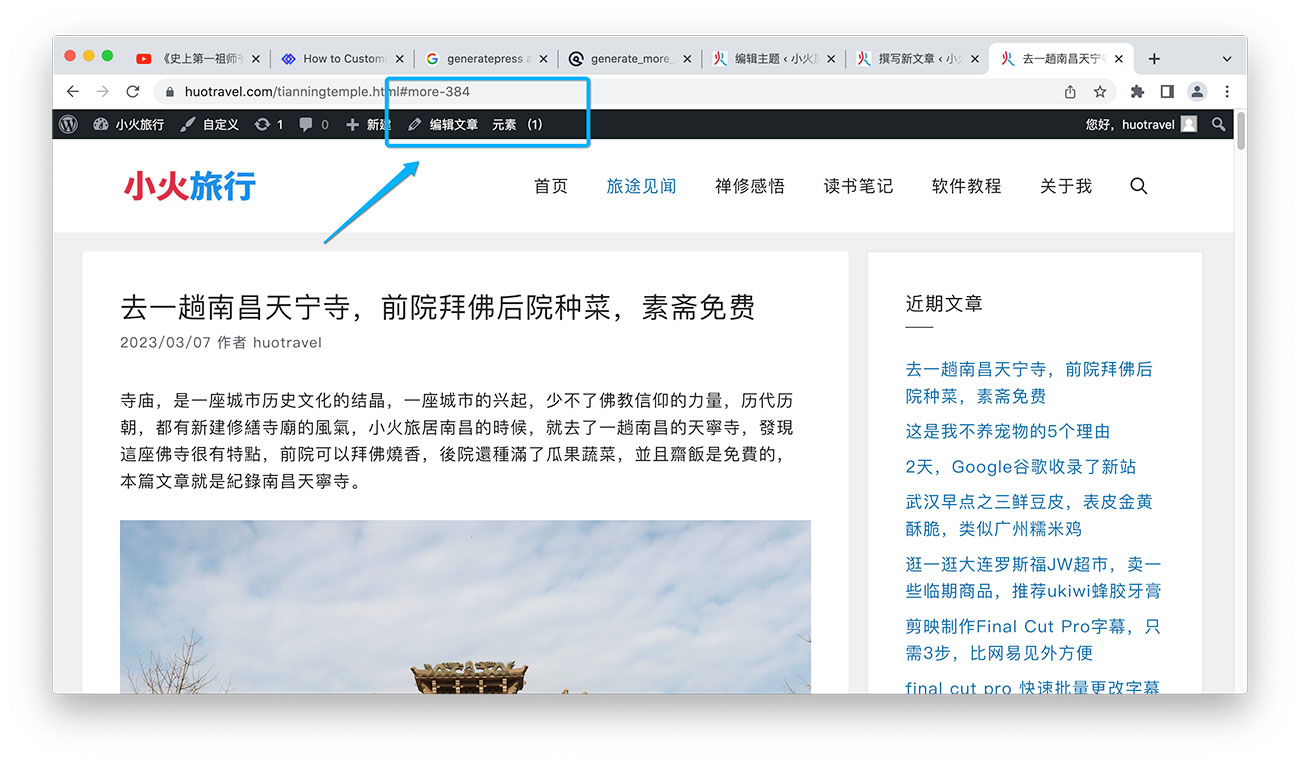Click the search magnifier in site navigation
The image size is (1300, 763).
pos(1138,186)
